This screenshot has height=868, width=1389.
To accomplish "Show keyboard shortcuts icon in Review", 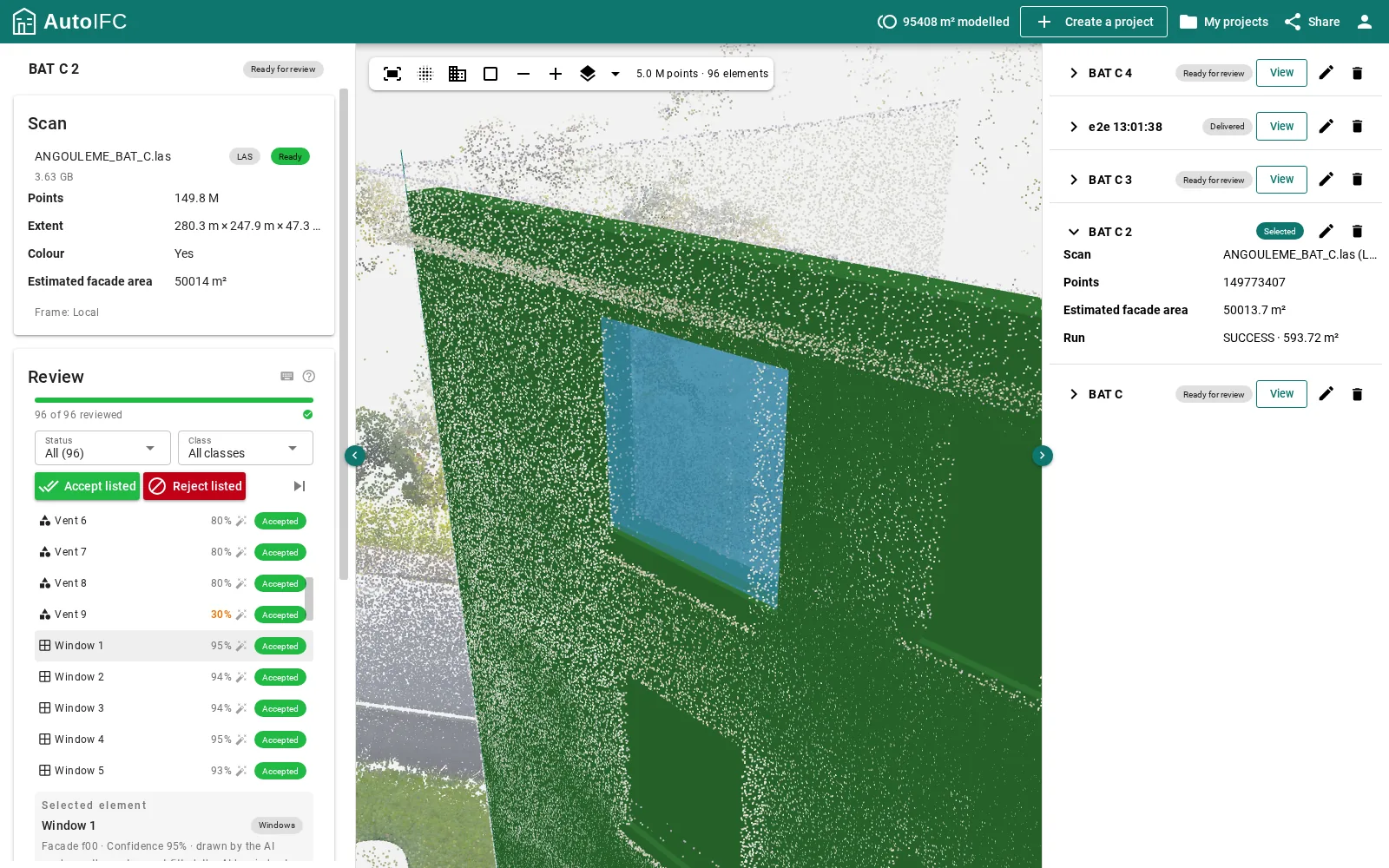I will click(287, 377).
